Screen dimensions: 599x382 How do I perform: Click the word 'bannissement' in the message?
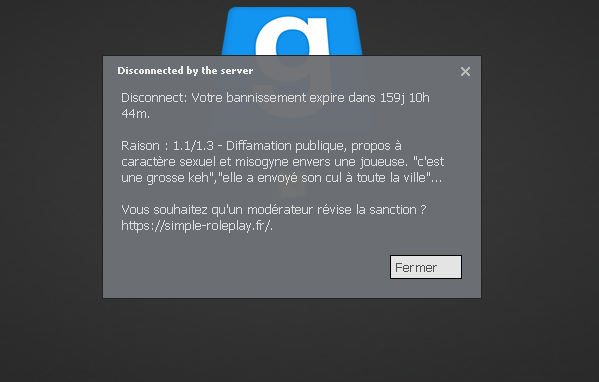(x=266, y=98)
